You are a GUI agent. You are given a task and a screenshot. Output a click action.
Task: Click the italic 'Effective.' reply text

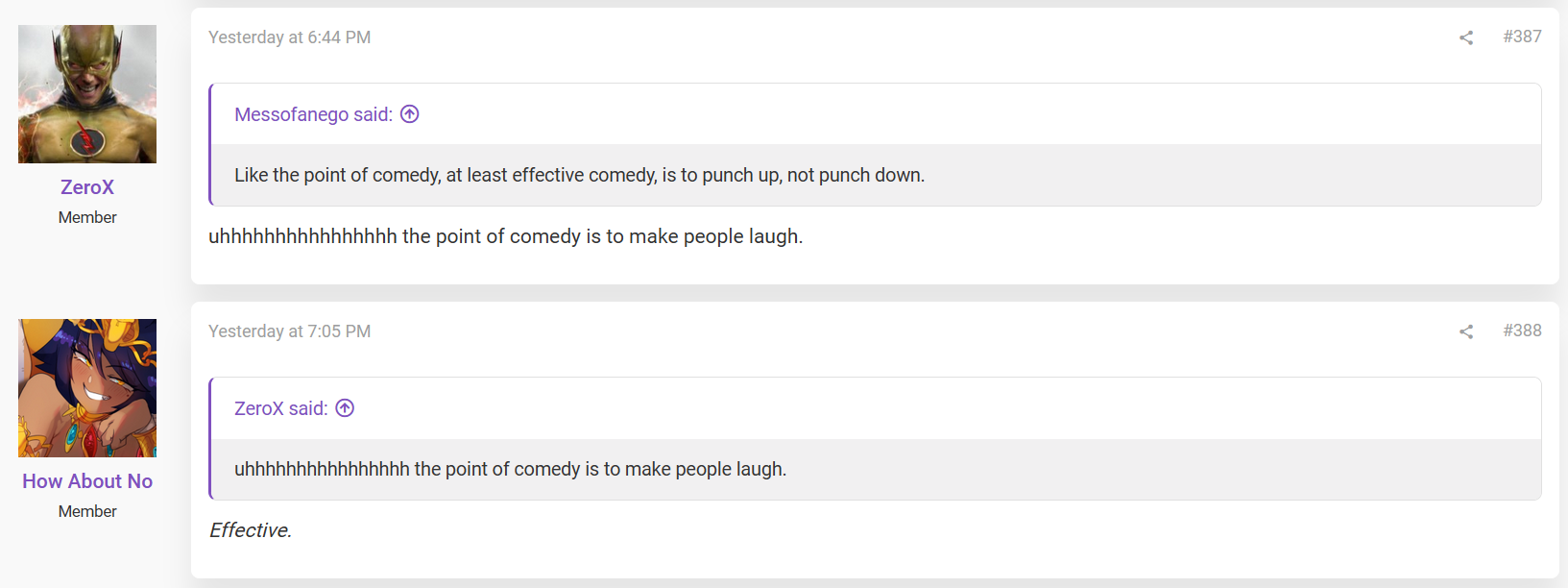tap(251, 530)
